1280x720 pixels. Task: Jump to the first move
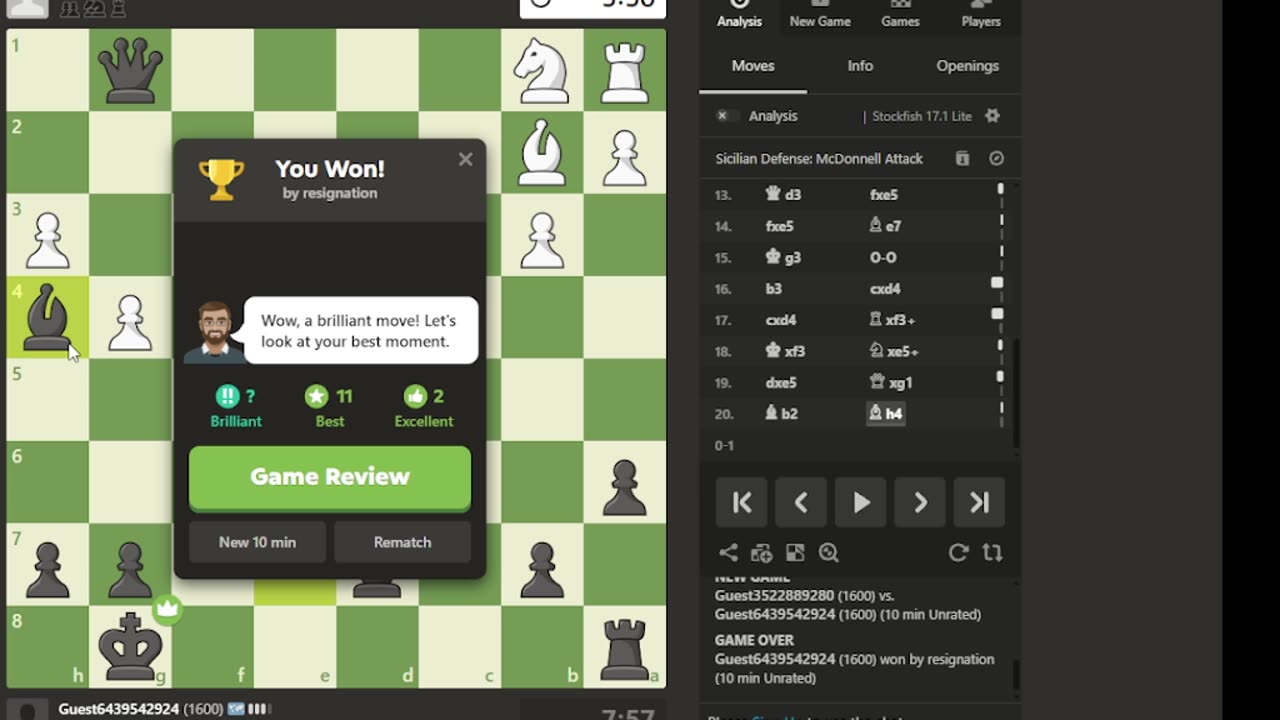742,503
